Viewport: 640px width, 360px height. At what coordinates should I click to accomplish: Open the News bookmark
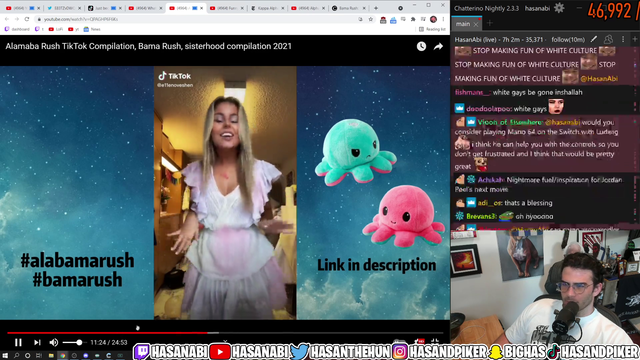tap(92, 29)
